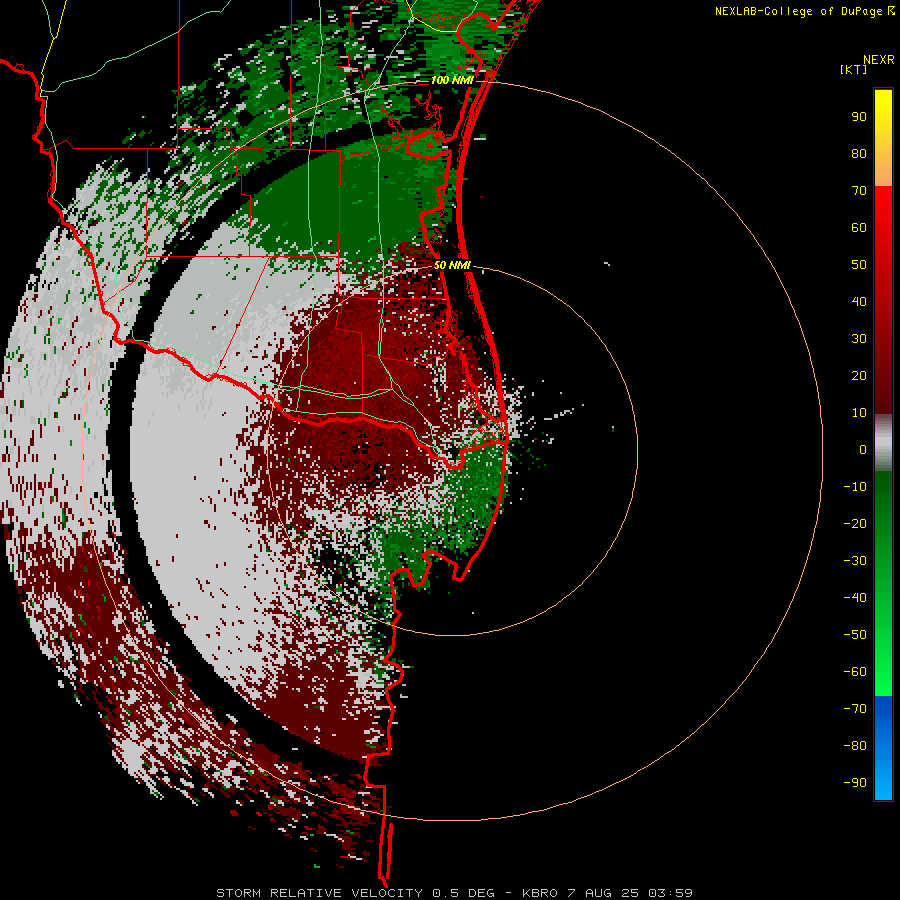Click the 50 value on the velocity scale
This screenshot has width=900, height=900.
click(x=859, y=265)
